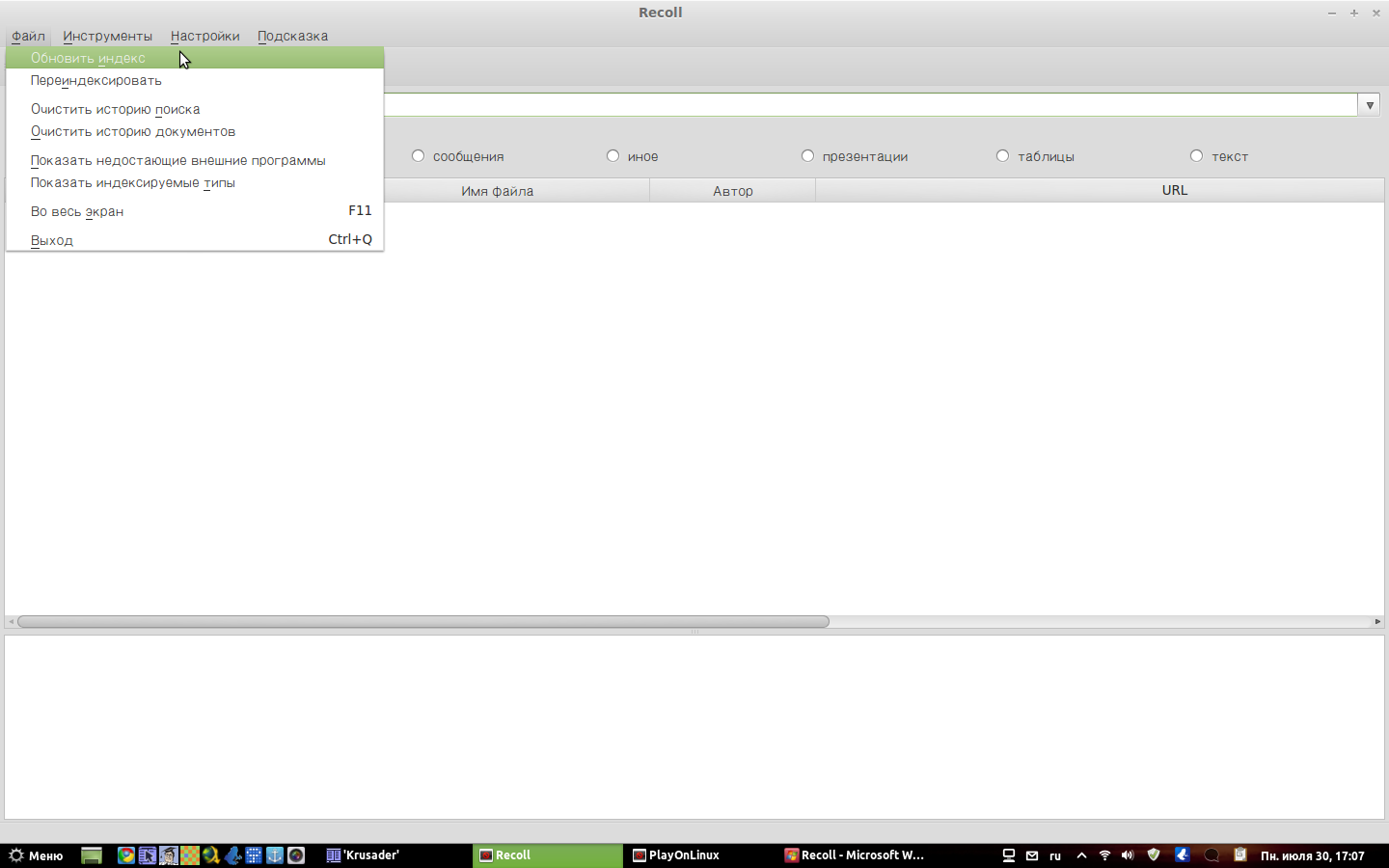Click the horizontal scrollbar thumb of results
1389x868 pixels.
[x=423, y=622]
